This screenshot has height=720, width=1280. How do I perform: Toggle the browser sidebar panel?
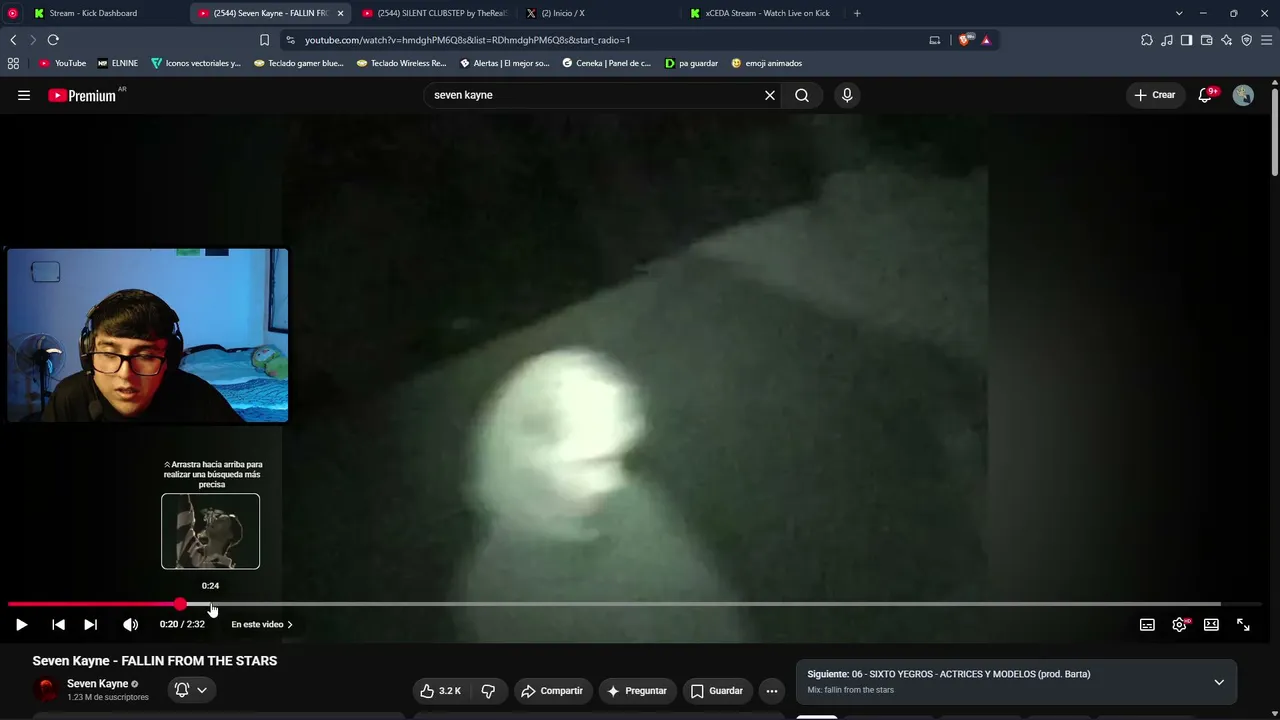[1186, 40]
